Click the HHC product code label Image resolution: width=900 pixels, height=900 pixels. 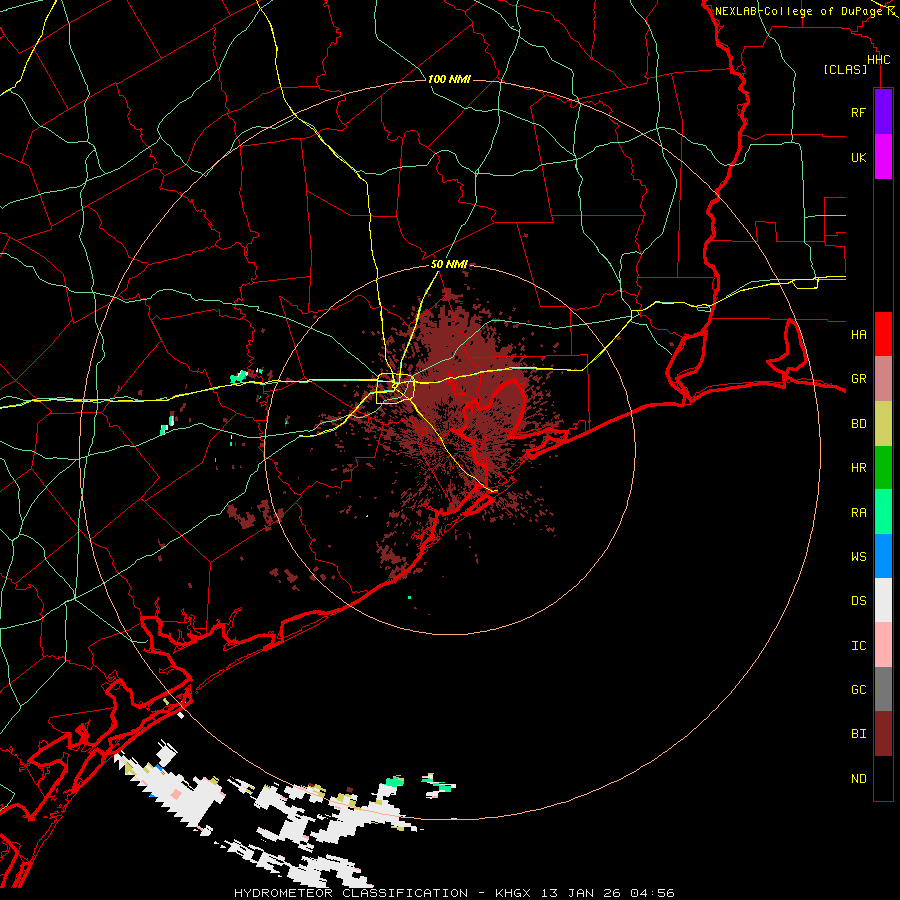tap(878, 60)
